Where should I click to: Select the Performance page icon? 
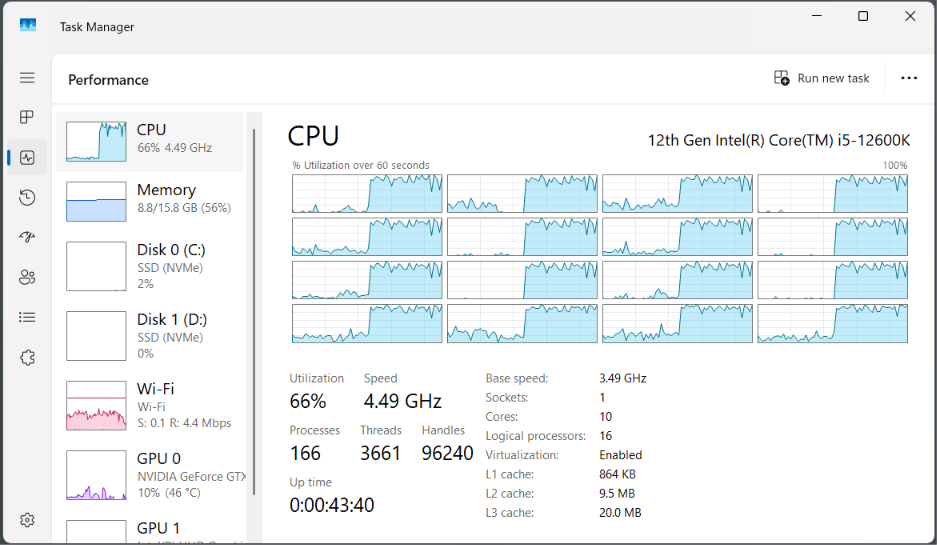[27, 157]
